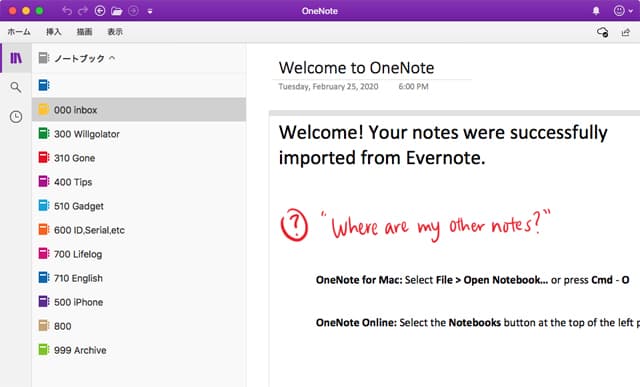Open the 700 Lifelog notebook
This screenshot has height=387, width=640.
pyautogui.click(x=139, y=254)
